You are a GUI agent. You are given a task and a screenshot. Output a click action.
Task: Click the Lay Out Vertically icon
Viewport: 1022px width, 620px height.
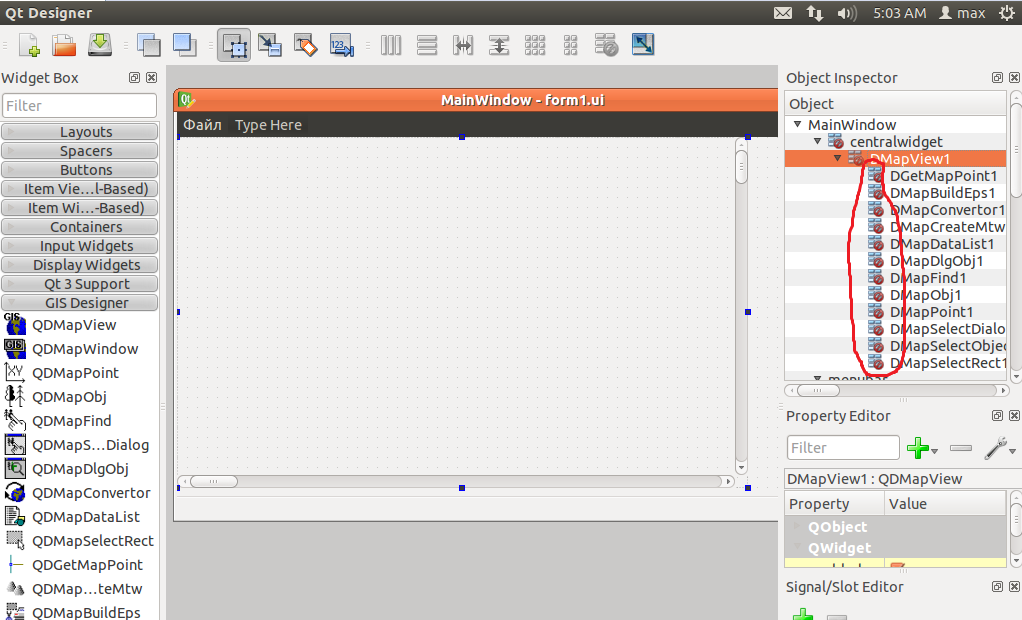(x=427, y=45)
